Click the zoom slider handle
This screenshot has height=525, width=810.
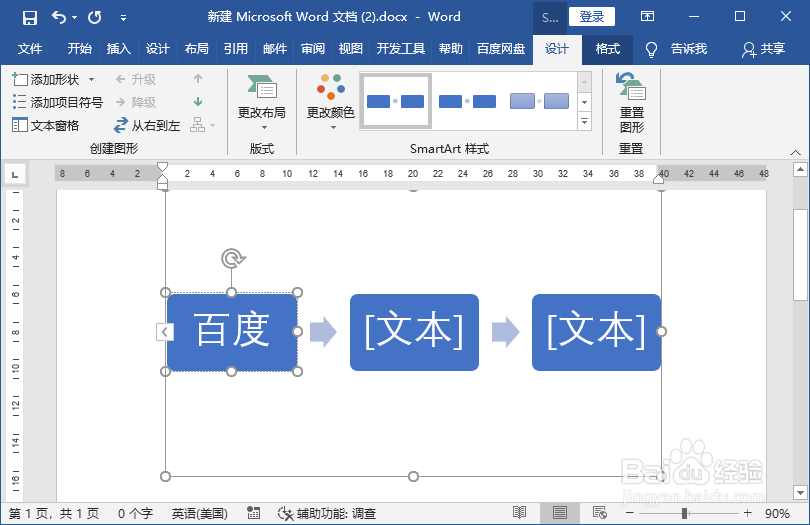coord(684,513)
